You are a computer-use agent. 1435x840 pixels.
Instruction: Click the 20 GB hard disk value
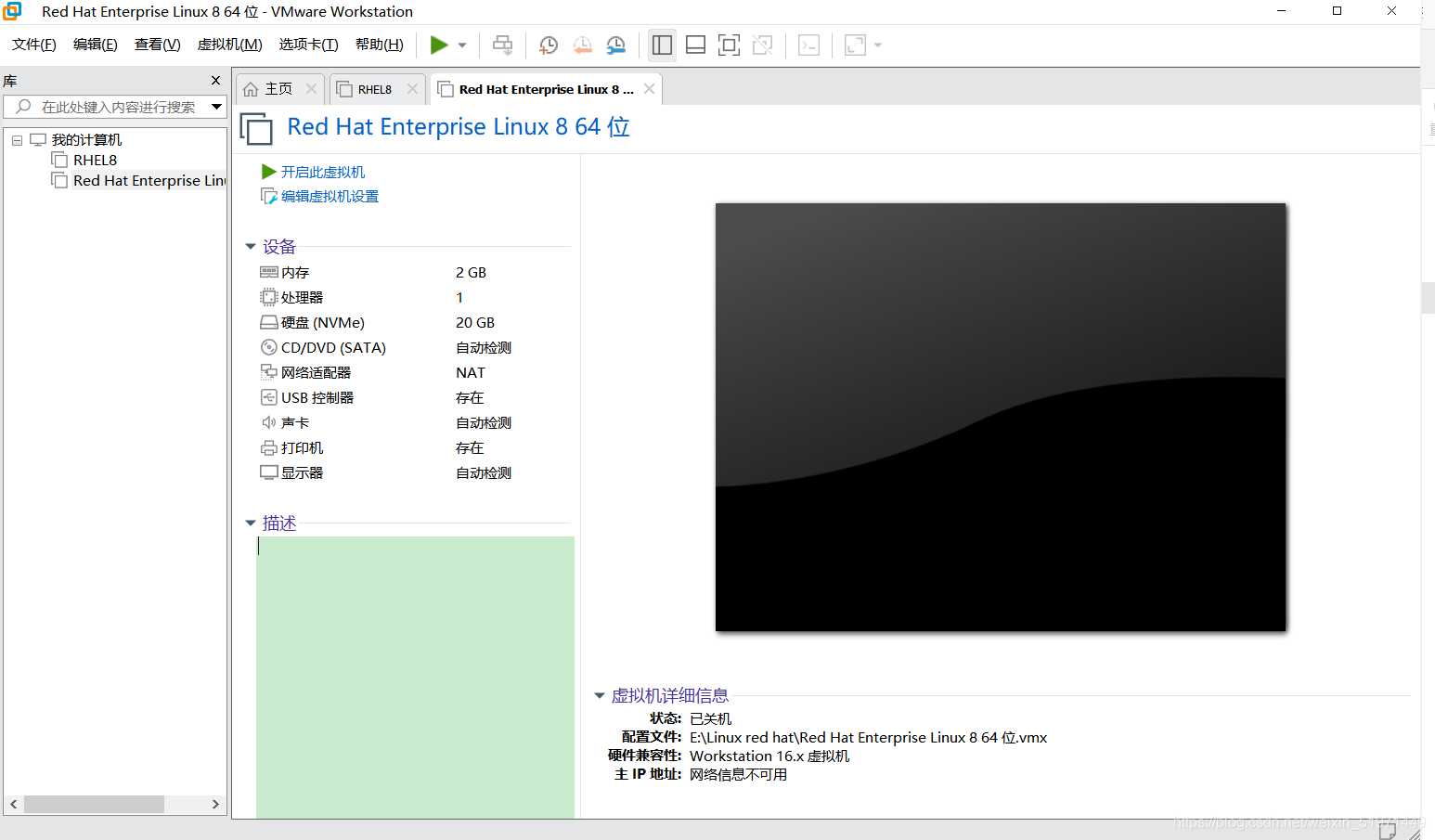point(475,322)
